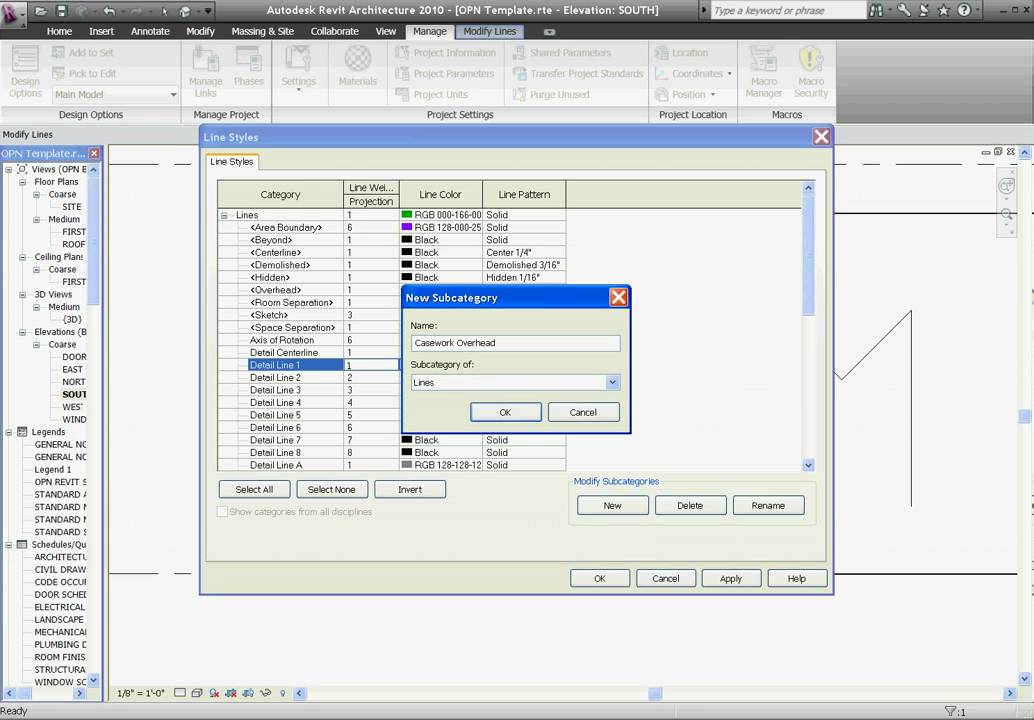Collapse the Lines category in Line Styles table

(224, 216)
